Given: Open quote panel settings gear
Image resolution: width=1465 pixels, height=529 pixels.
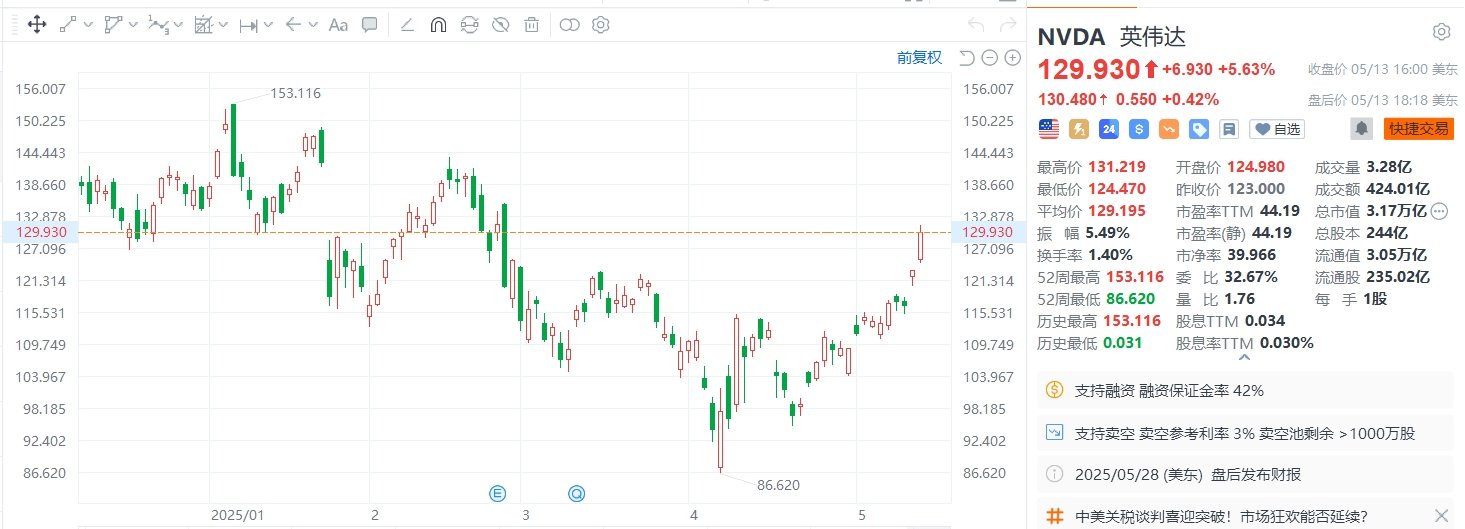Looking at the screenshot, I should coord(1441,32).
